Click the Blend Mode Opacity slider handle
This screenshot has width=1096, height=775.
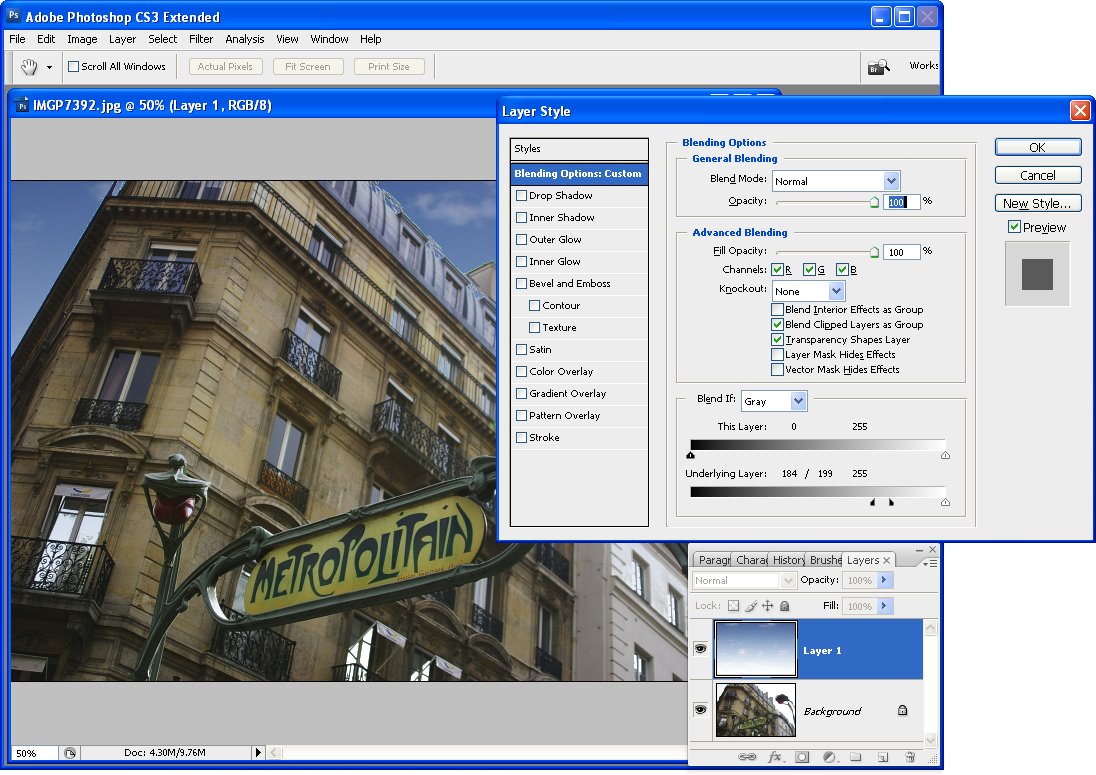[x=874, y=203]
